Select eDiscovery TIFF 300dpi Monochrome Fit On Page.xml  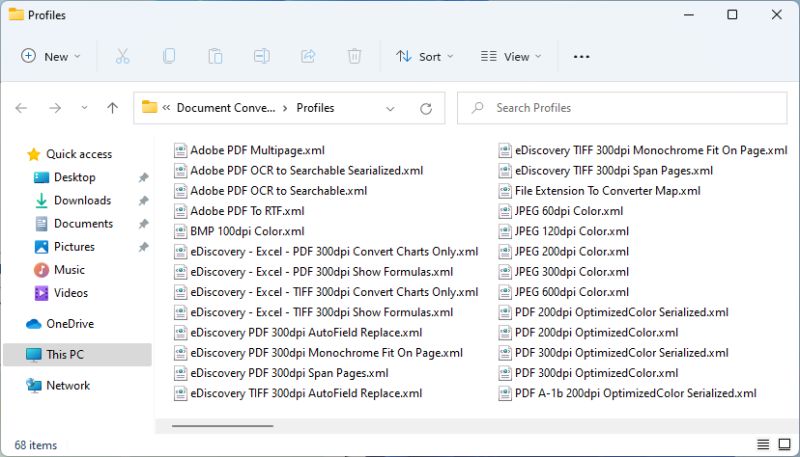pyautogui.click(x=651, y=150)
